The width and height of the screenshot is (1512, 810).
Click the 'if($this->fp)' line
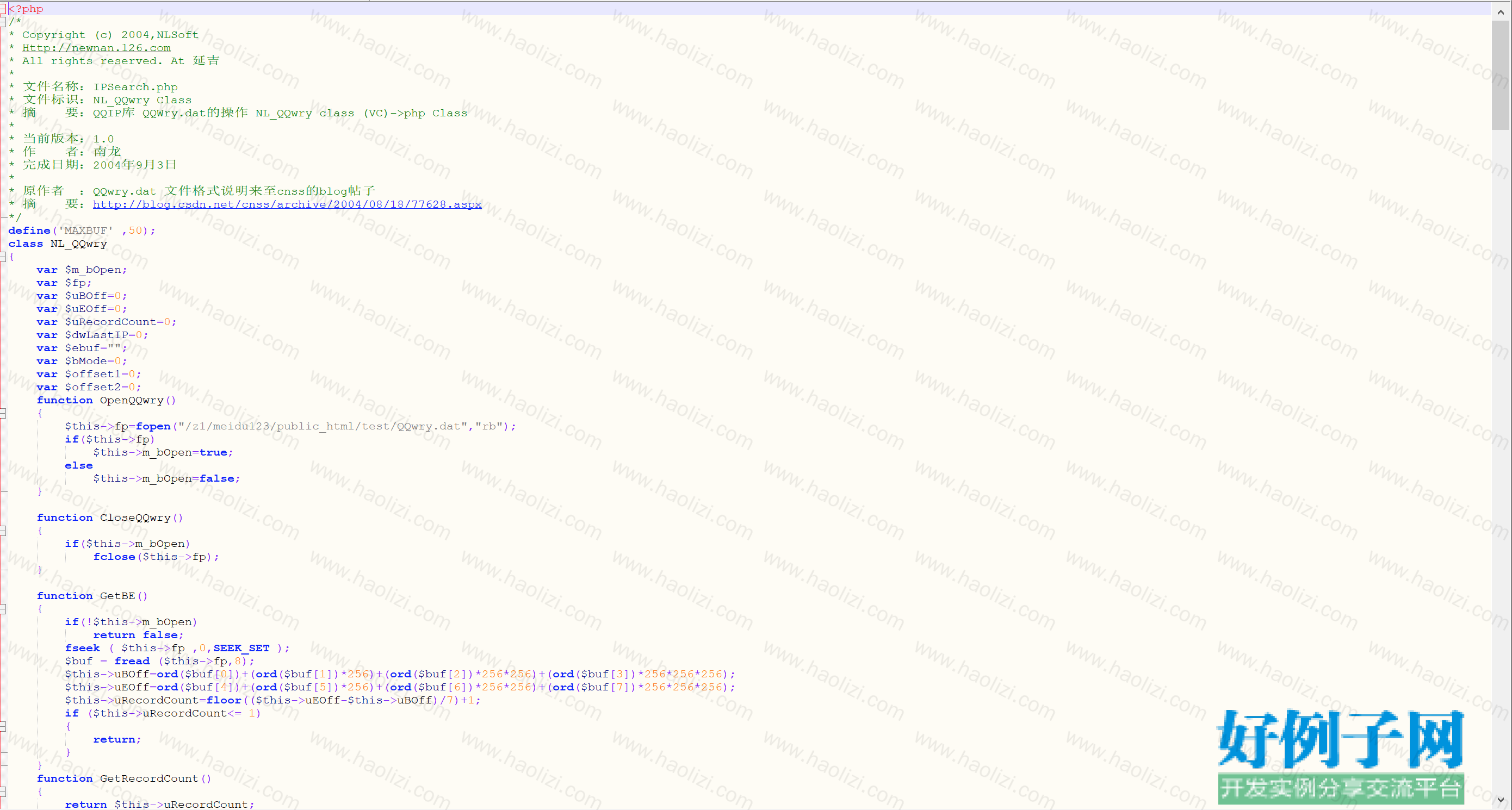coord(110,439)
